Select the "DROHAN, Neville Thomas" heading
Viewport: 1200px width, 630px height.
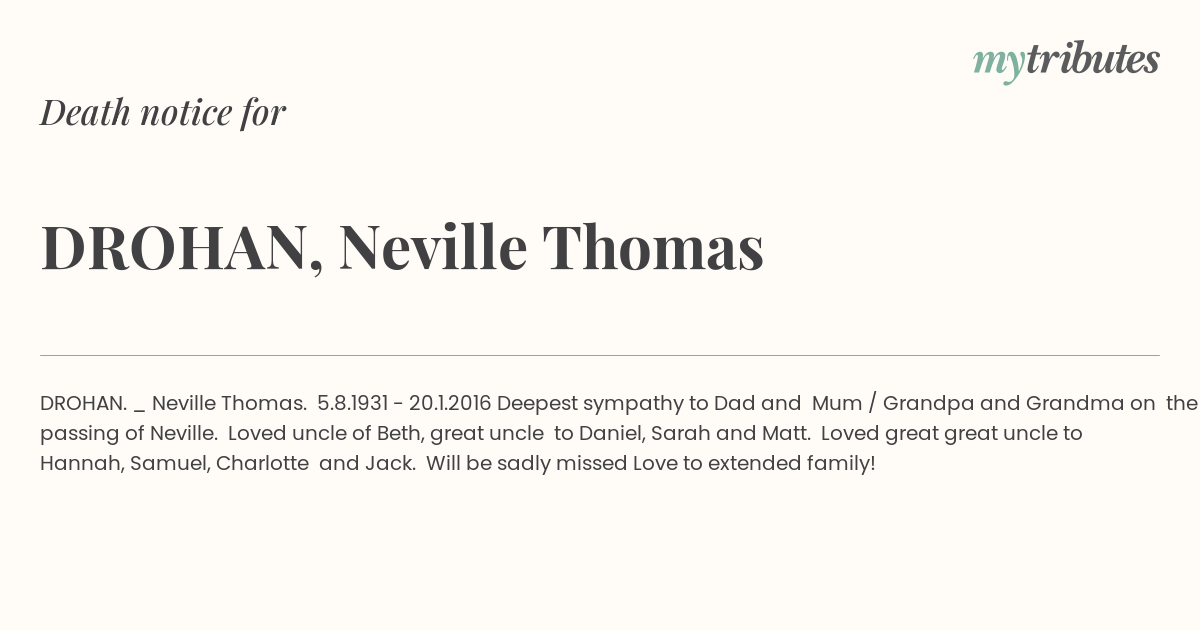click(x=402, y=248)
